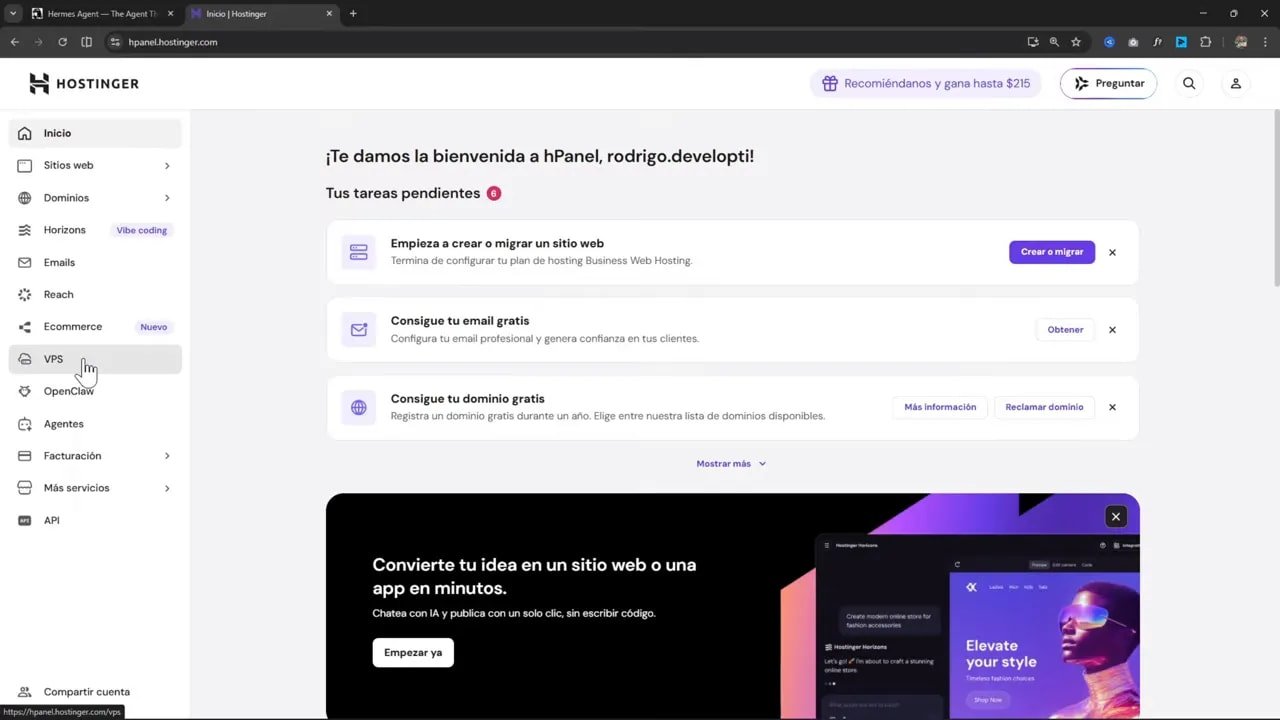Viewport: 1280px width, 720px height.
Task: Open the Inicio home icon in sidebar
Action: (25, 133)
